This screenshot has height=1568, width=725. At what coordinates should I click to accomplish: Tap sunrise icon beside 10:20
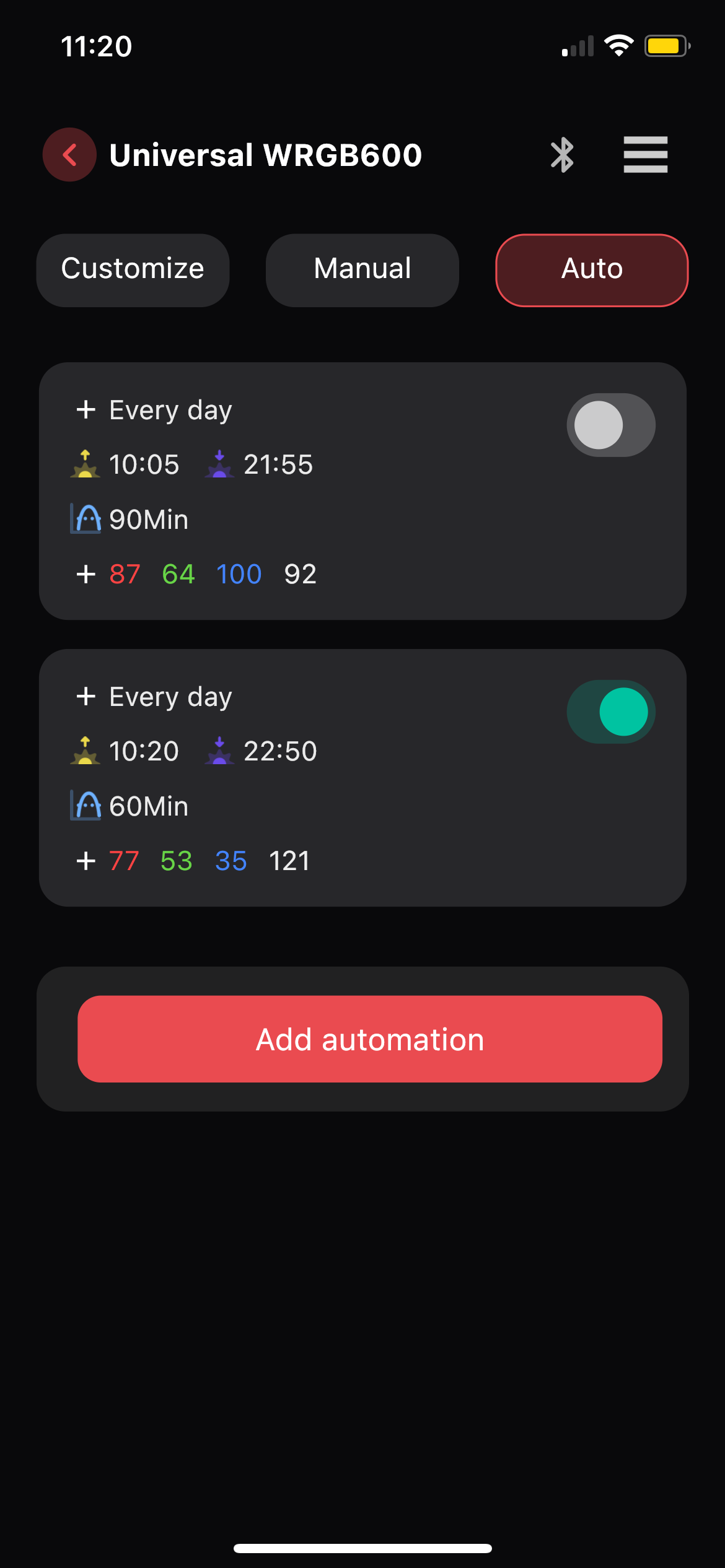click(86, 751)
